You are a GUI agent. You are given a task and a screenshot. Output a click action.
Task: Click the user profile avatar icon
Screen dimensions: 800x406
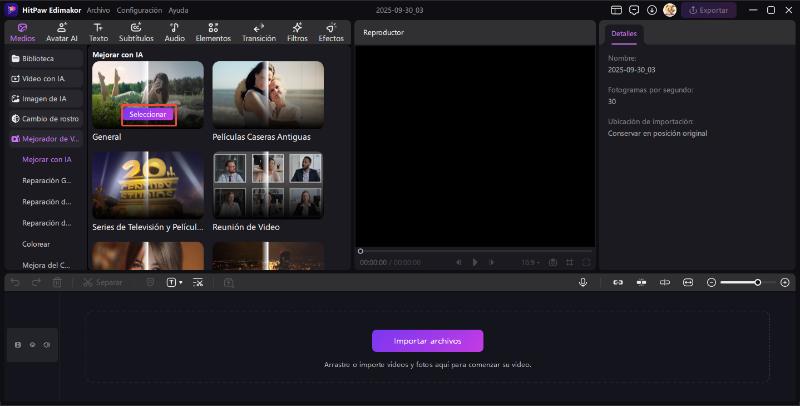pos(669,10)
